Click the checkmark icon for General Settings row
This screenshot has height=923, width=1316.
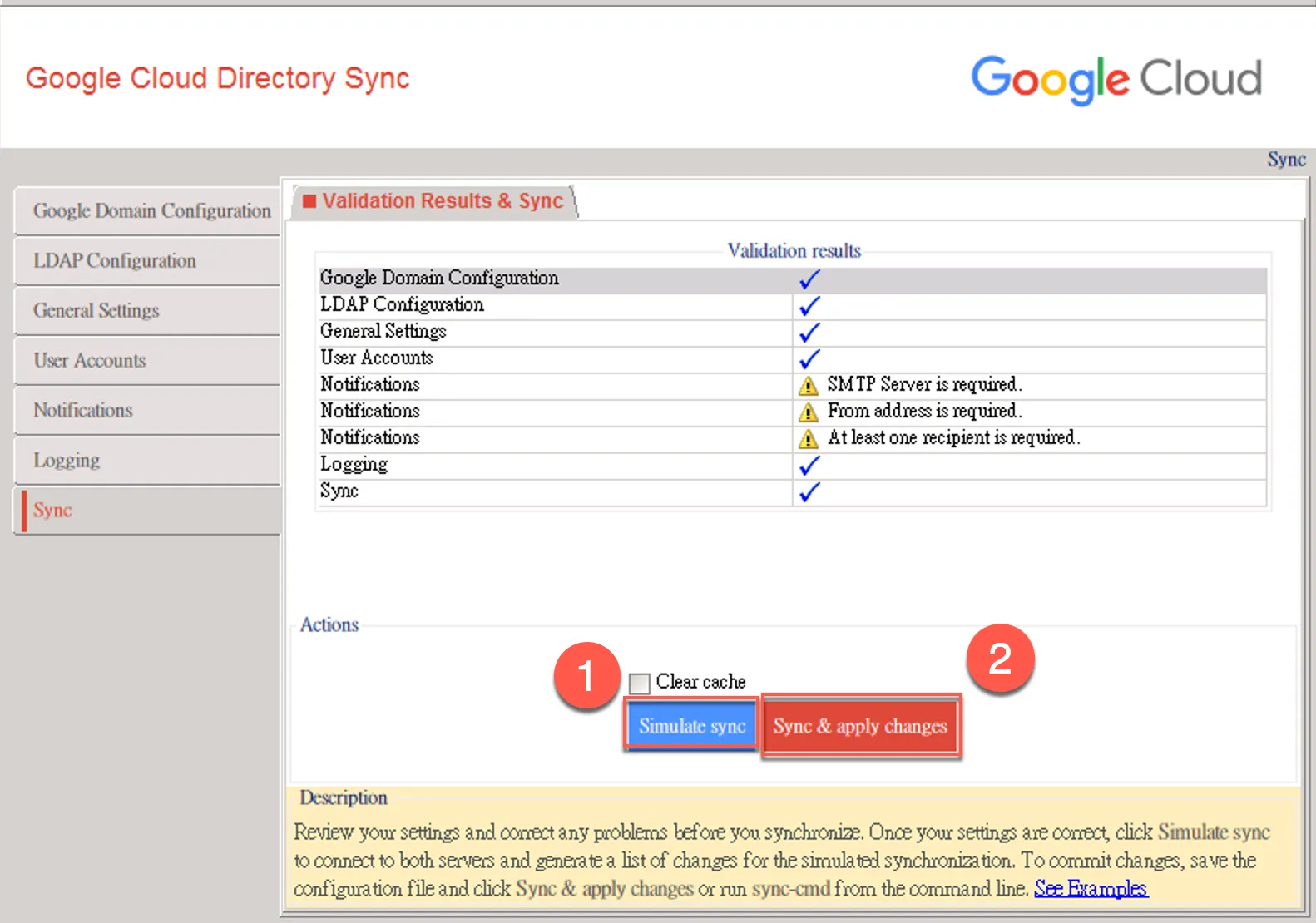[x=809, y=333]
